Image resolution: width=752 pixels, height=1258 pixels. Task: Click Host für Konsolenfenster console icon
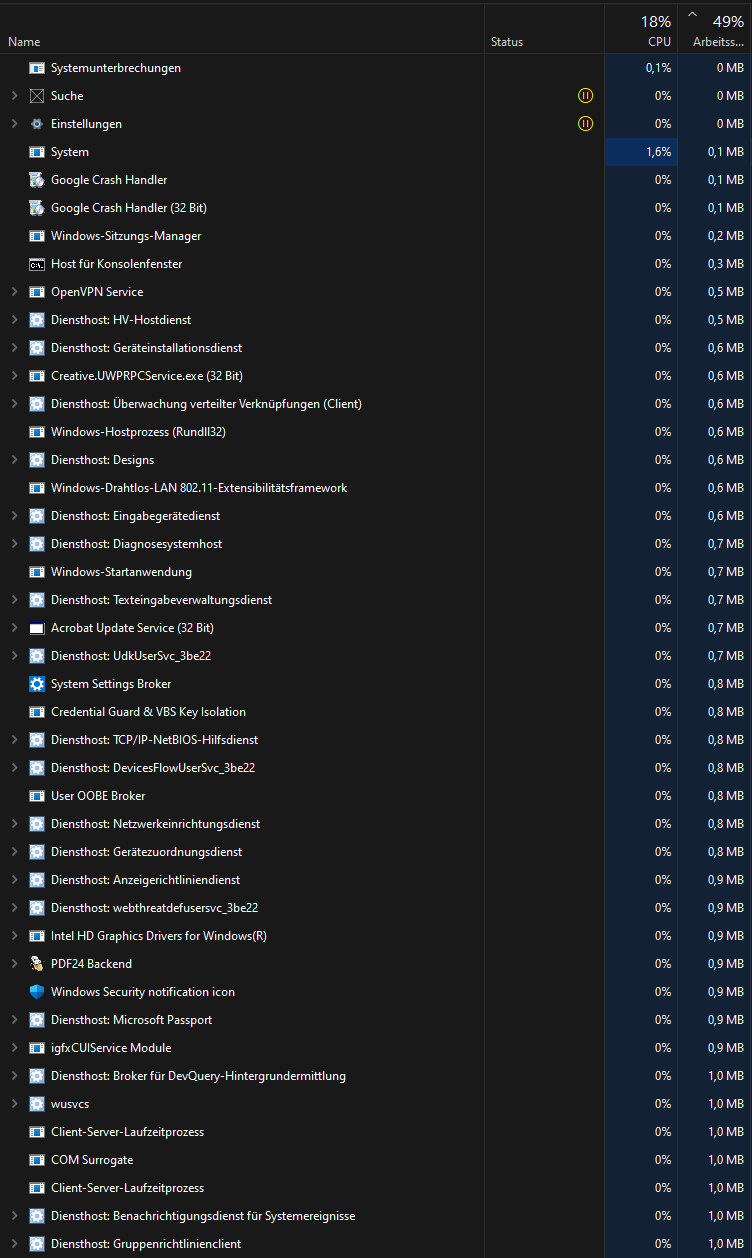[37, 264]
